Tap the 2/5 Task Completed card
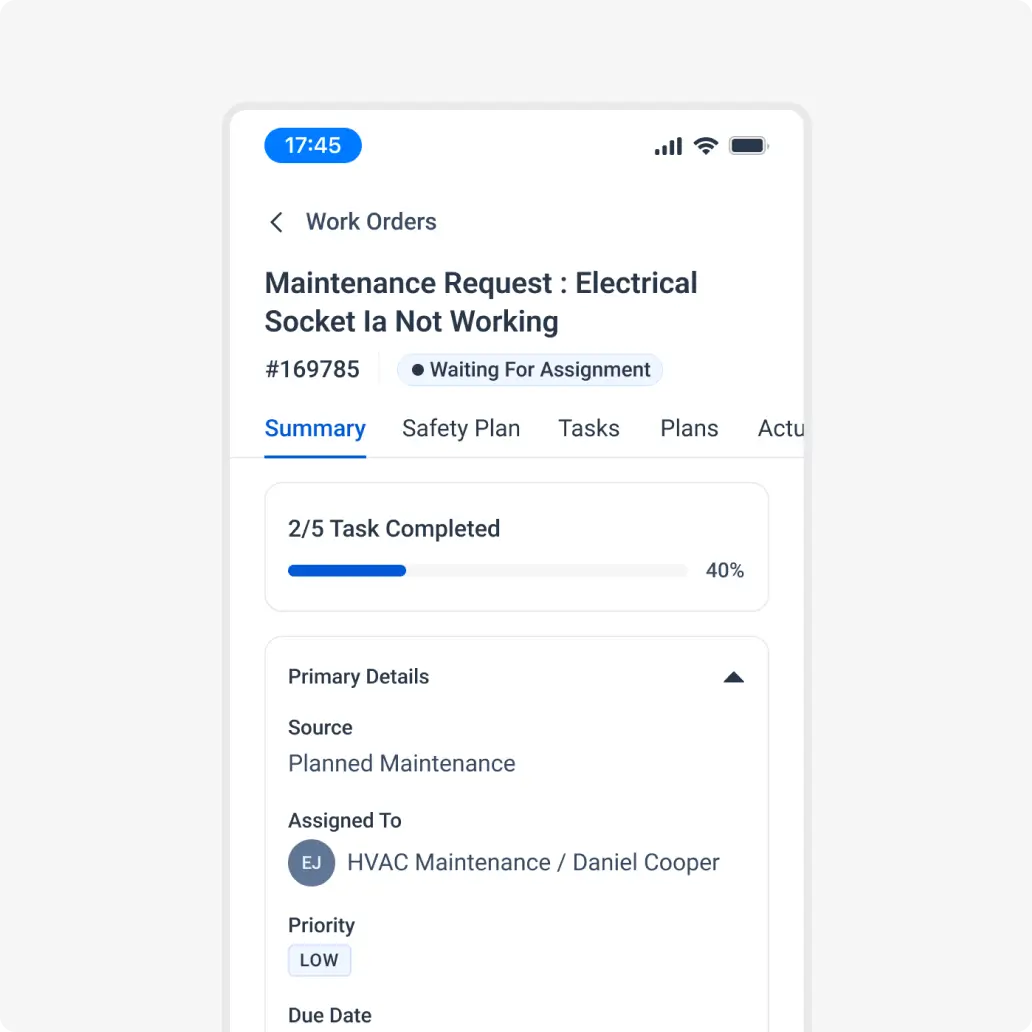Screen dimensions: 1032x1032 coord(516,546)
